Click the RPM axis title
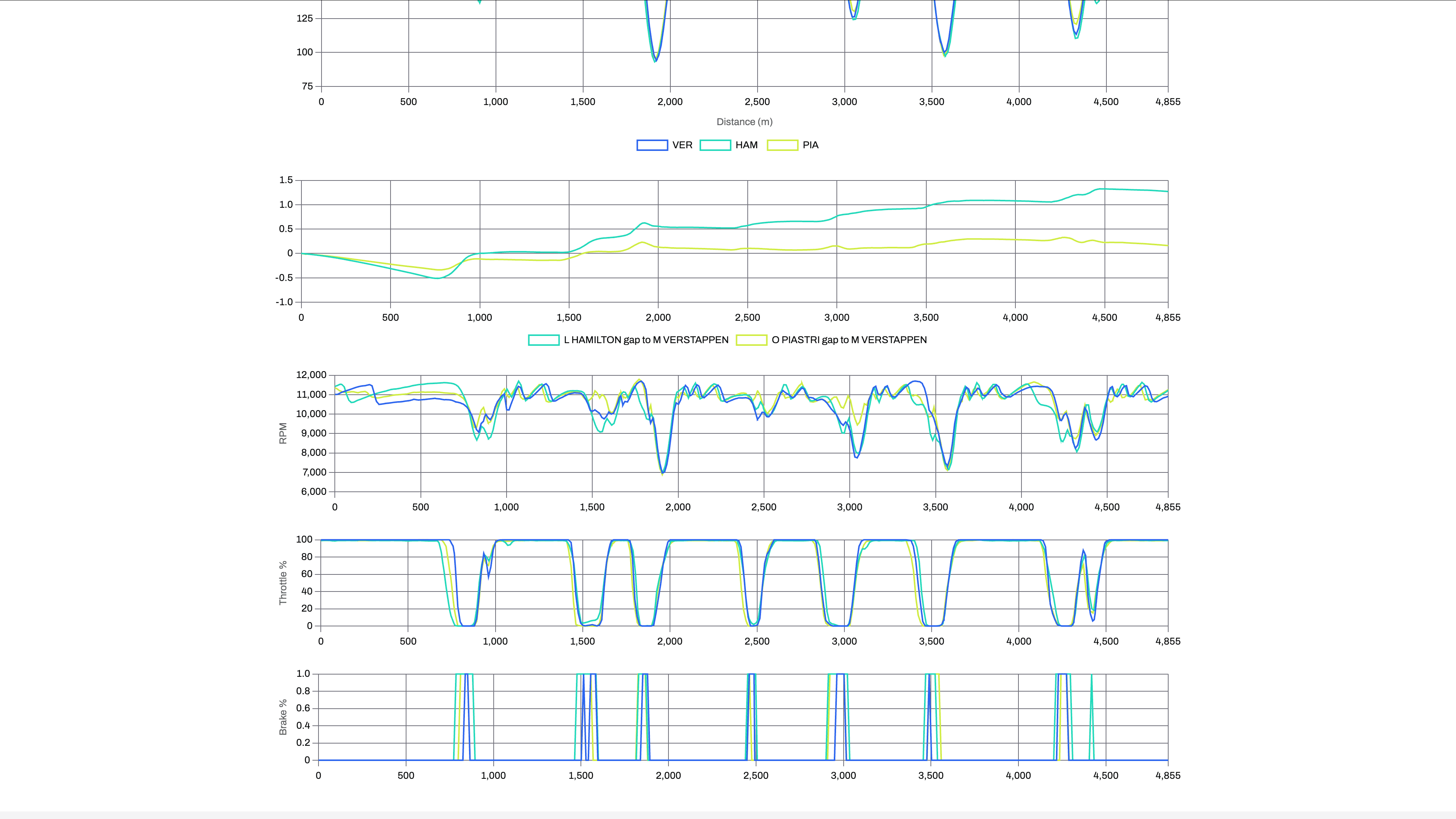Screen dimensions: 1456x819 click(x=283, y=433)
